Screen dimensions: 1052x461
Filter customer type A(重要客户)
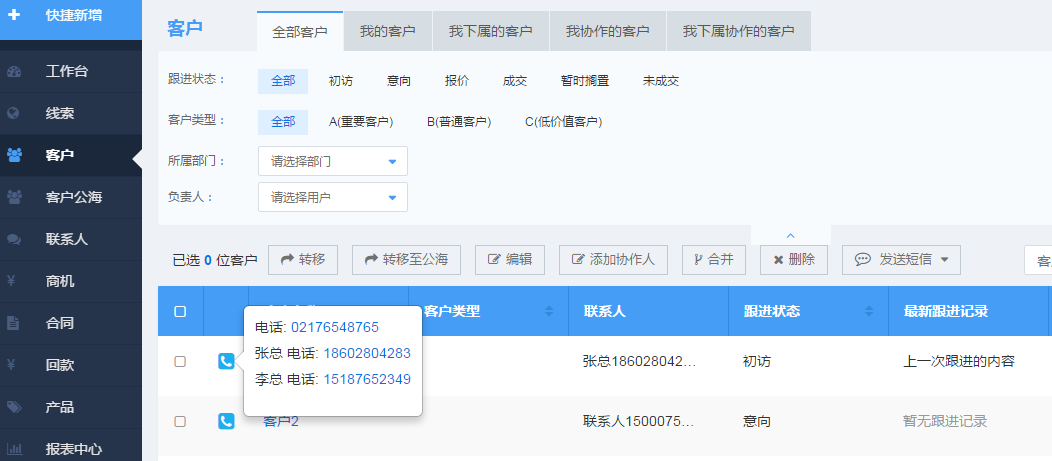pyautogui.click(x=361, y=122)
